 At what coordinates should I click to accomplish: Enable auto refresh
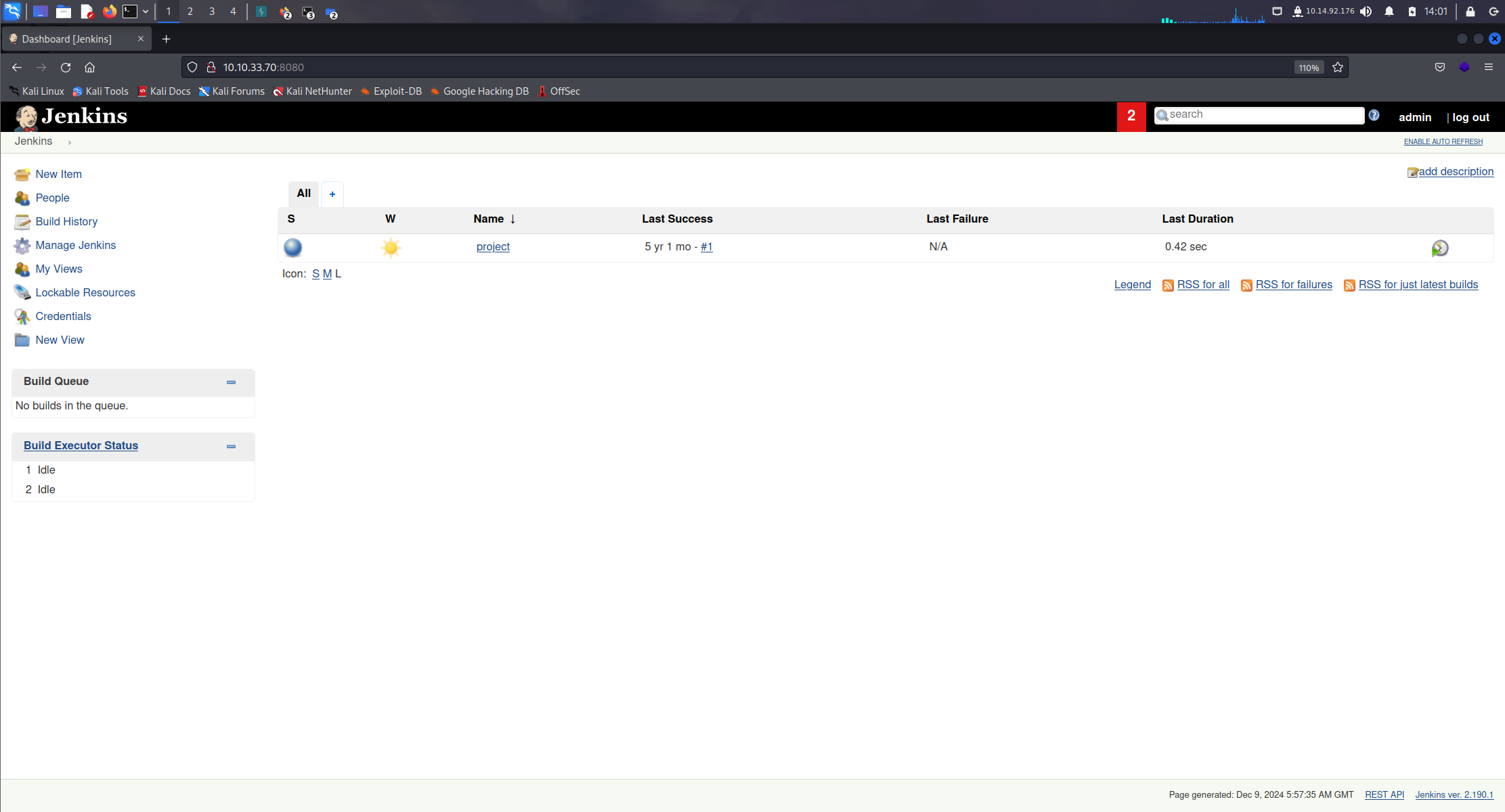click(1443, 141)
